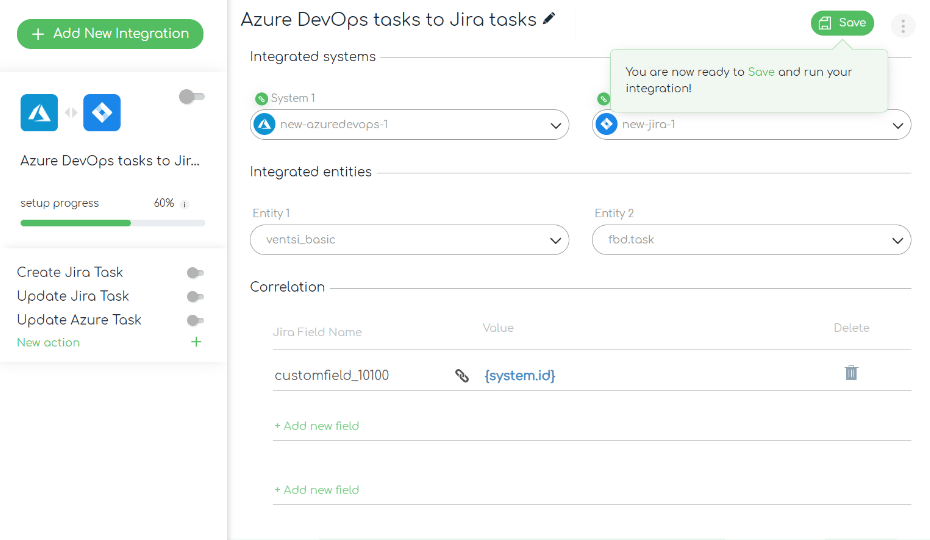Image resolution: width=930 pixels, height=540 pixels.
Task: Click the Jira icon in integration card
Action: [102, 112]
